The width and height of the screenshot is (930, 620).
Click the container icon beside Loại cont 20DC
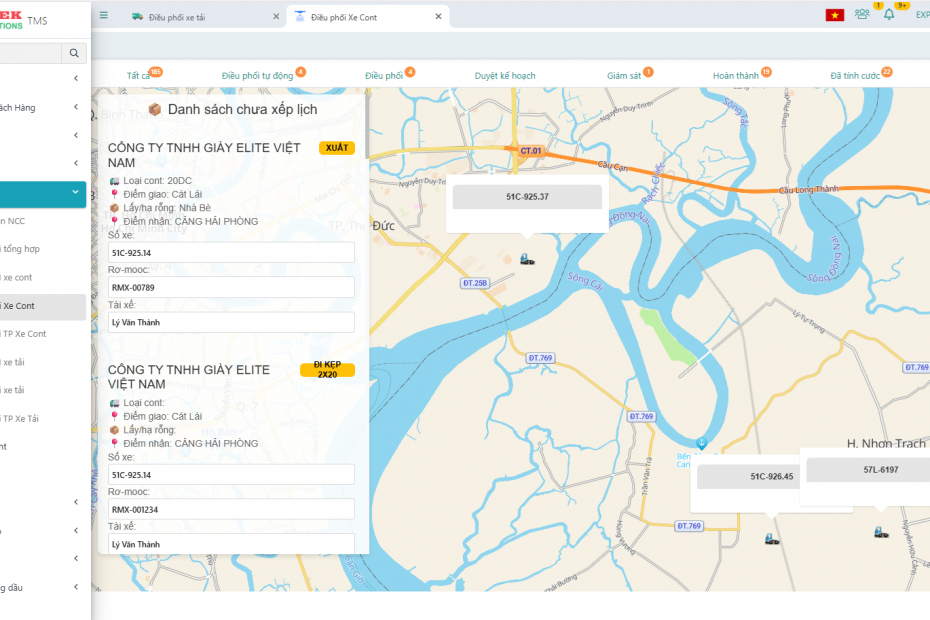pyautogui.click(x=114, y=183)
